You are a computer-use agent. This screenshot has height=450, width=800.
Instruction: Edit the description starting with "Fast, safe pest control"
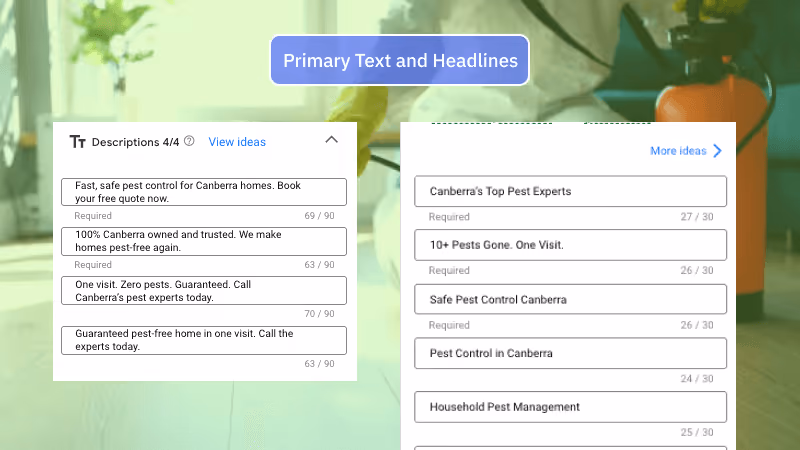tap(204, 192)
